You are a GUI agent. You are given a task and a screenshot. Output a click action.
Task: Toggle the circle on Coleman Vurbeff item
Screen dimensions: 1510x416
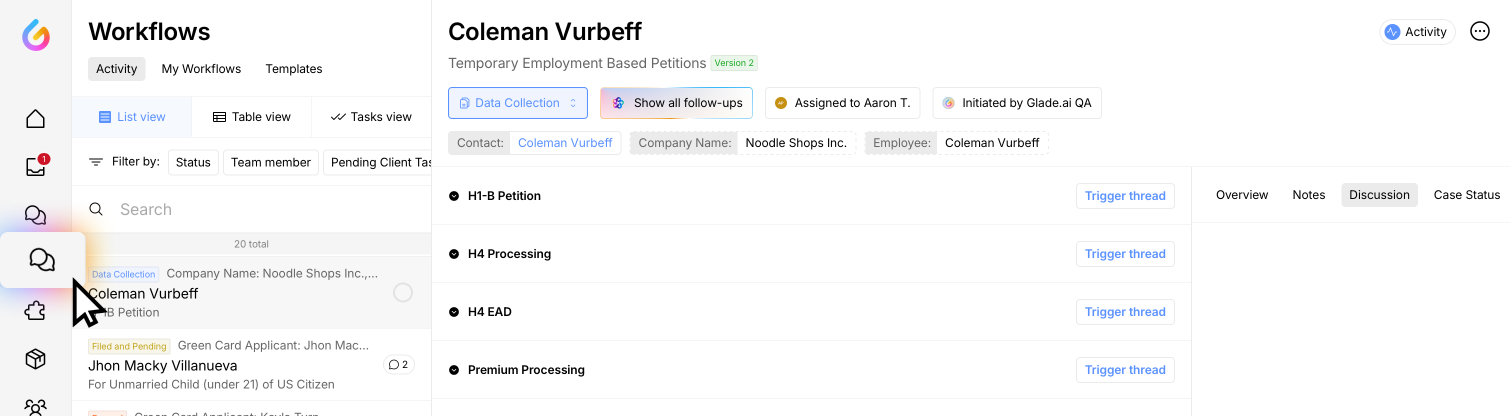click(402, 293)
